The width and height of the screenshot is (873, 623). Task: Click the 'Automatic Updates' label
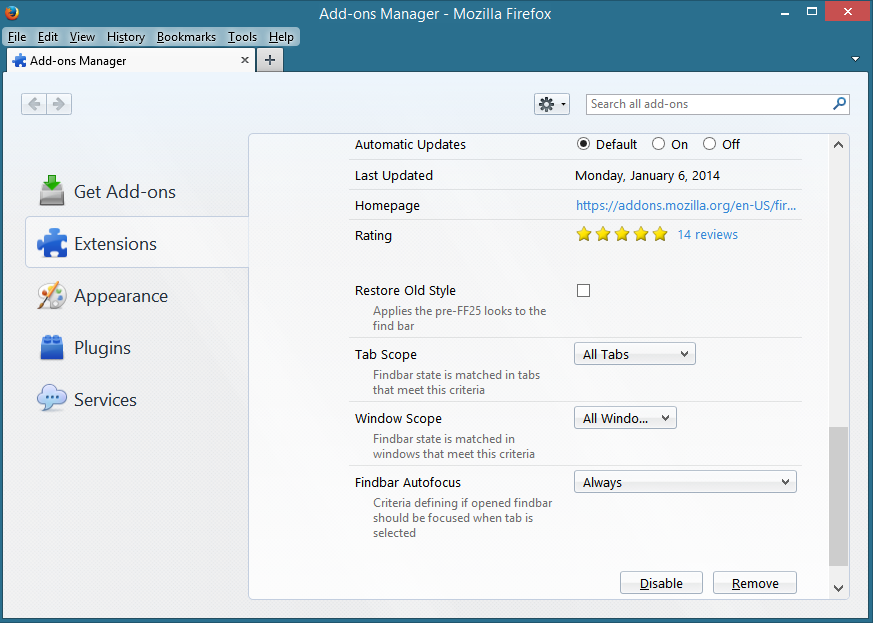pos(410,144)
